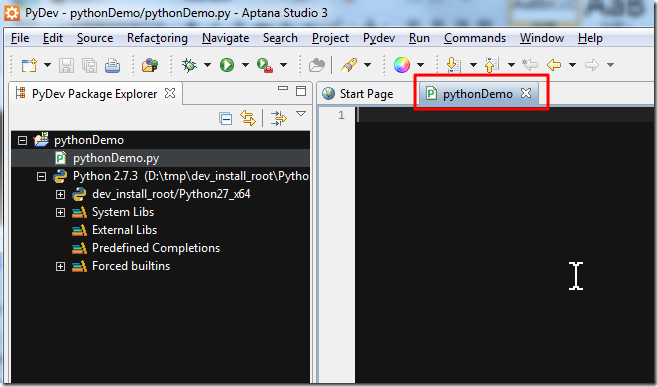Collapse the Python 2.7.3 interpreter node

[x=41, y=177]
